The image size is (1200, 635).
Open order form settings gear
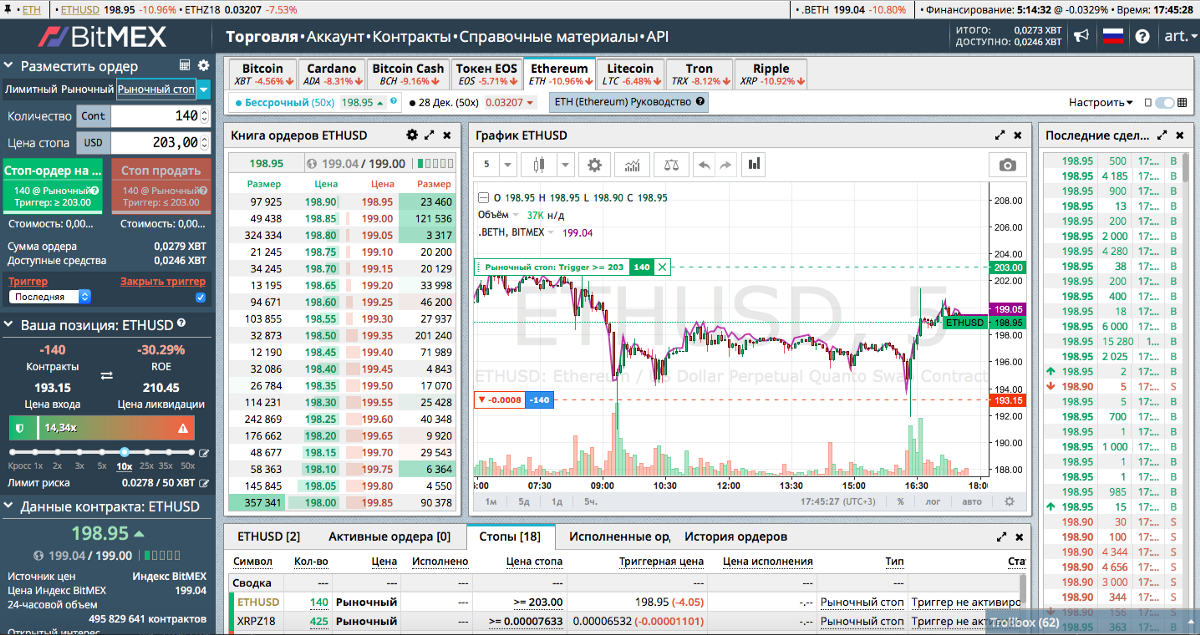point(203,65)
